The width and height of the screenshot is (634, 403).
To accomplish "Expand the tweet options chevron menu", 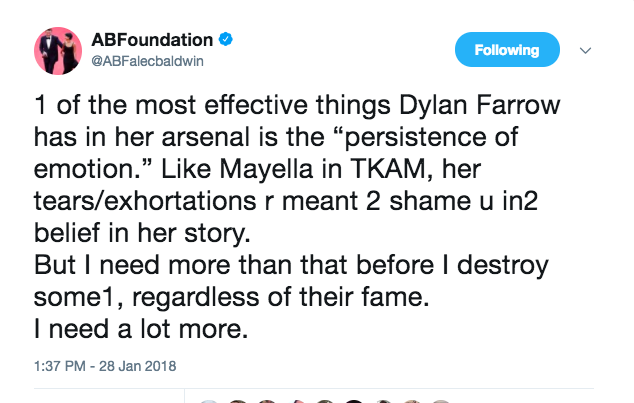I will tap(585, 51).
